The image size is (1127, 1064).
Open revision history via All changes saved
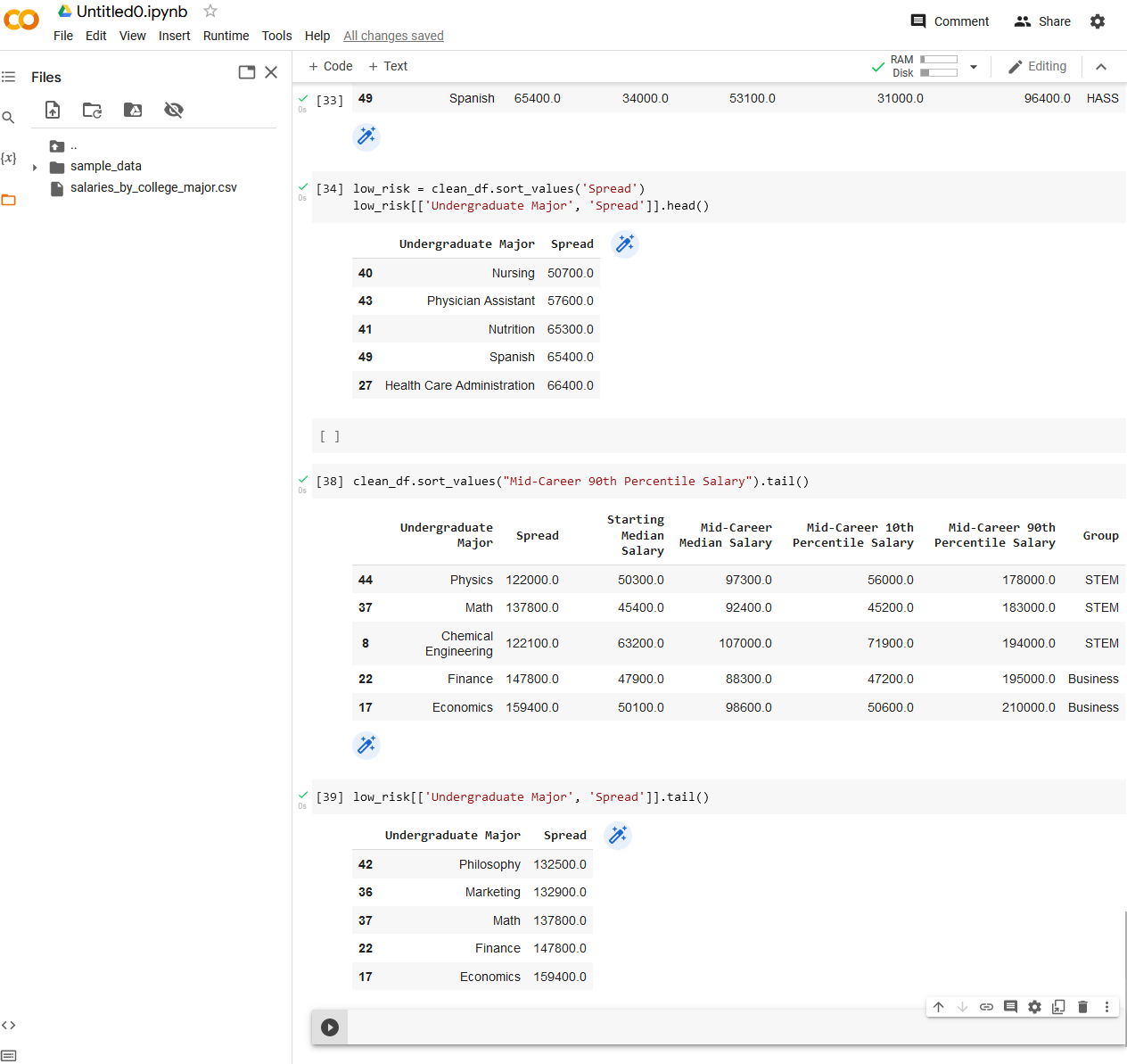click(393, 36)
